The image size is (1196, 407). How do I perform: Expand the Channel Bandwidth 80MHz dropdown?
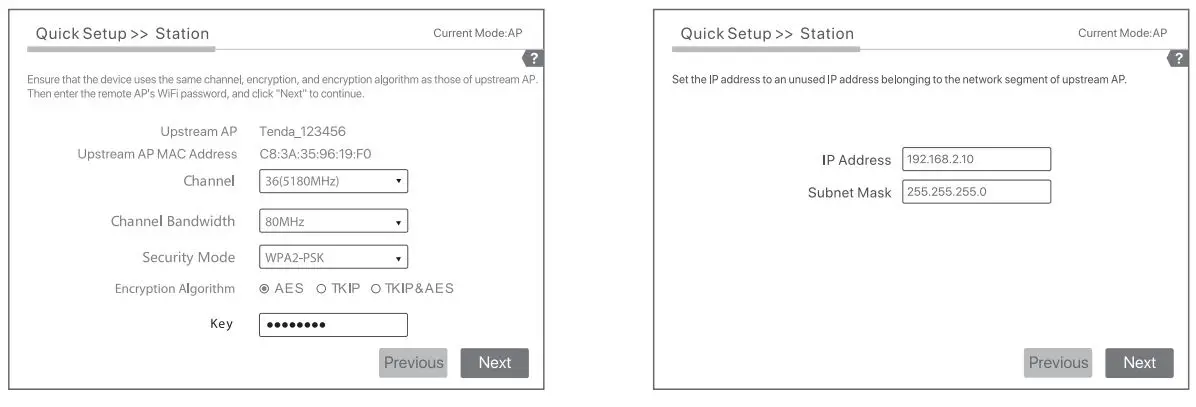click(333, 221)
